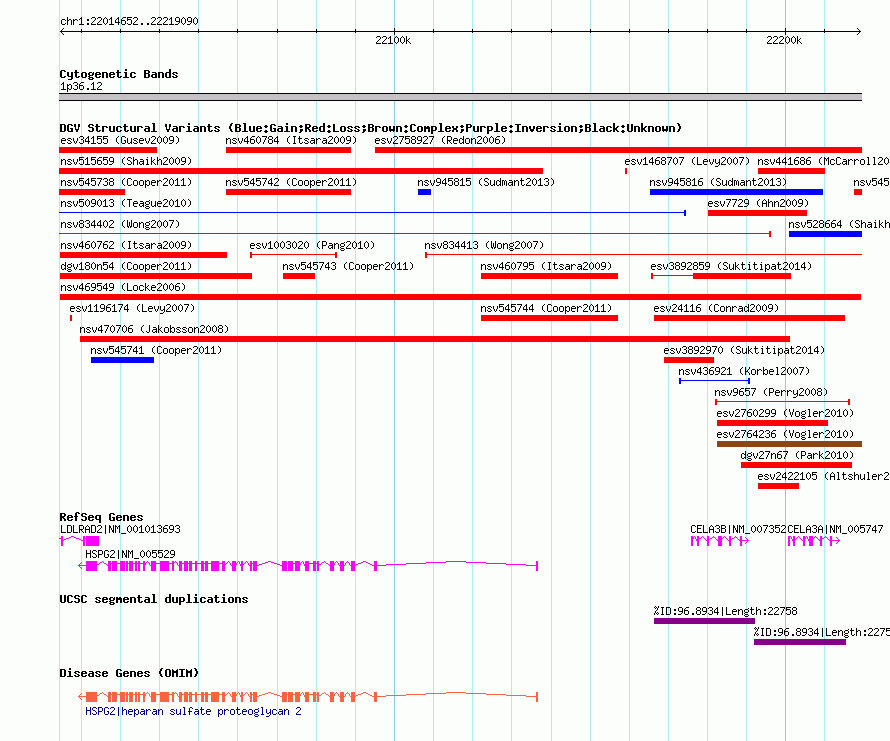Select nsv441686 McCarroll variant label
Screen dimensions: 890x741
823,161
